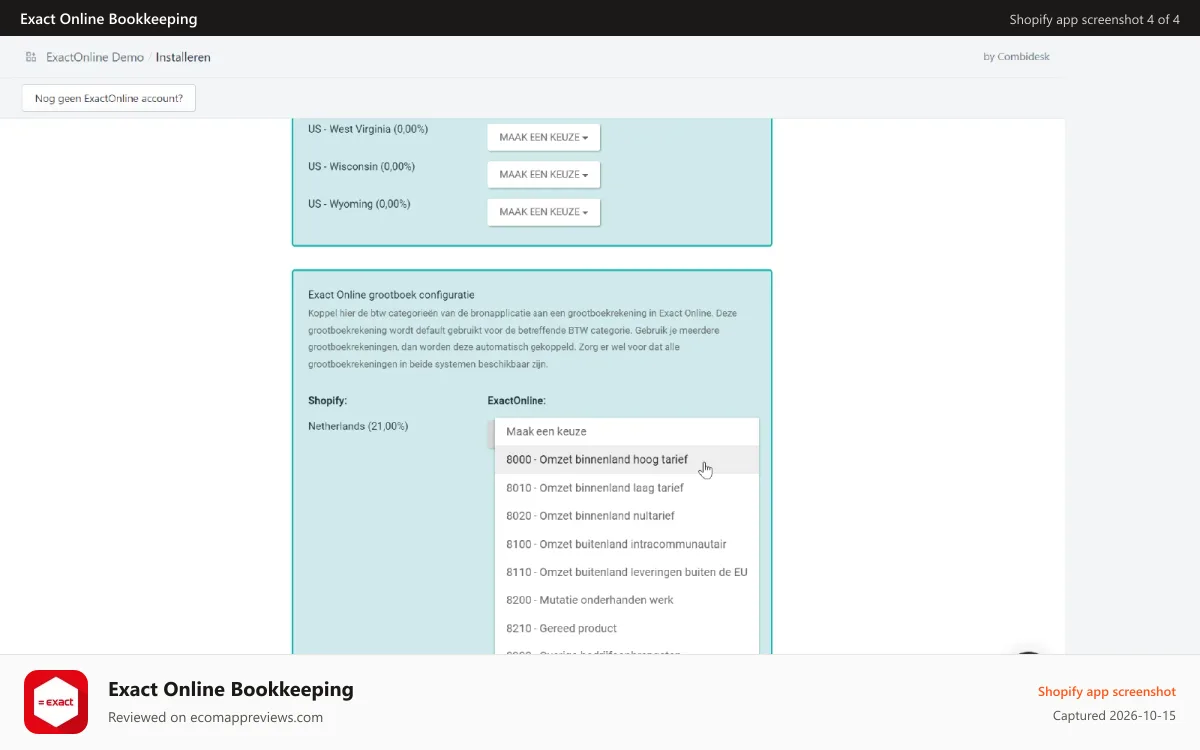Choose 8020 - Omzet binnenland nultarief
1200x750 pixels.
(627, 516)
